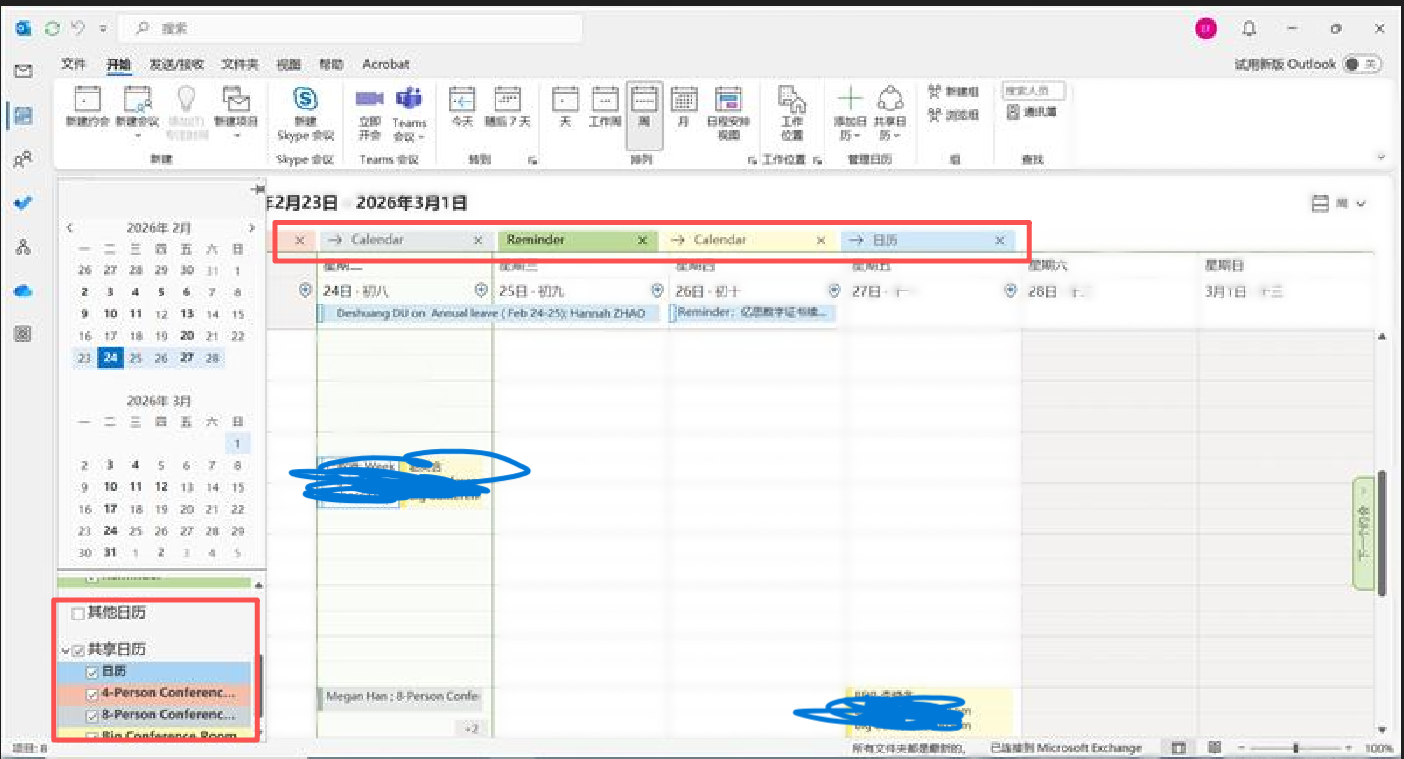Click the zoom out minus button
The height and width of the screenshot is (759, 1404).
pyautogui.click(x=1241, y=748)
